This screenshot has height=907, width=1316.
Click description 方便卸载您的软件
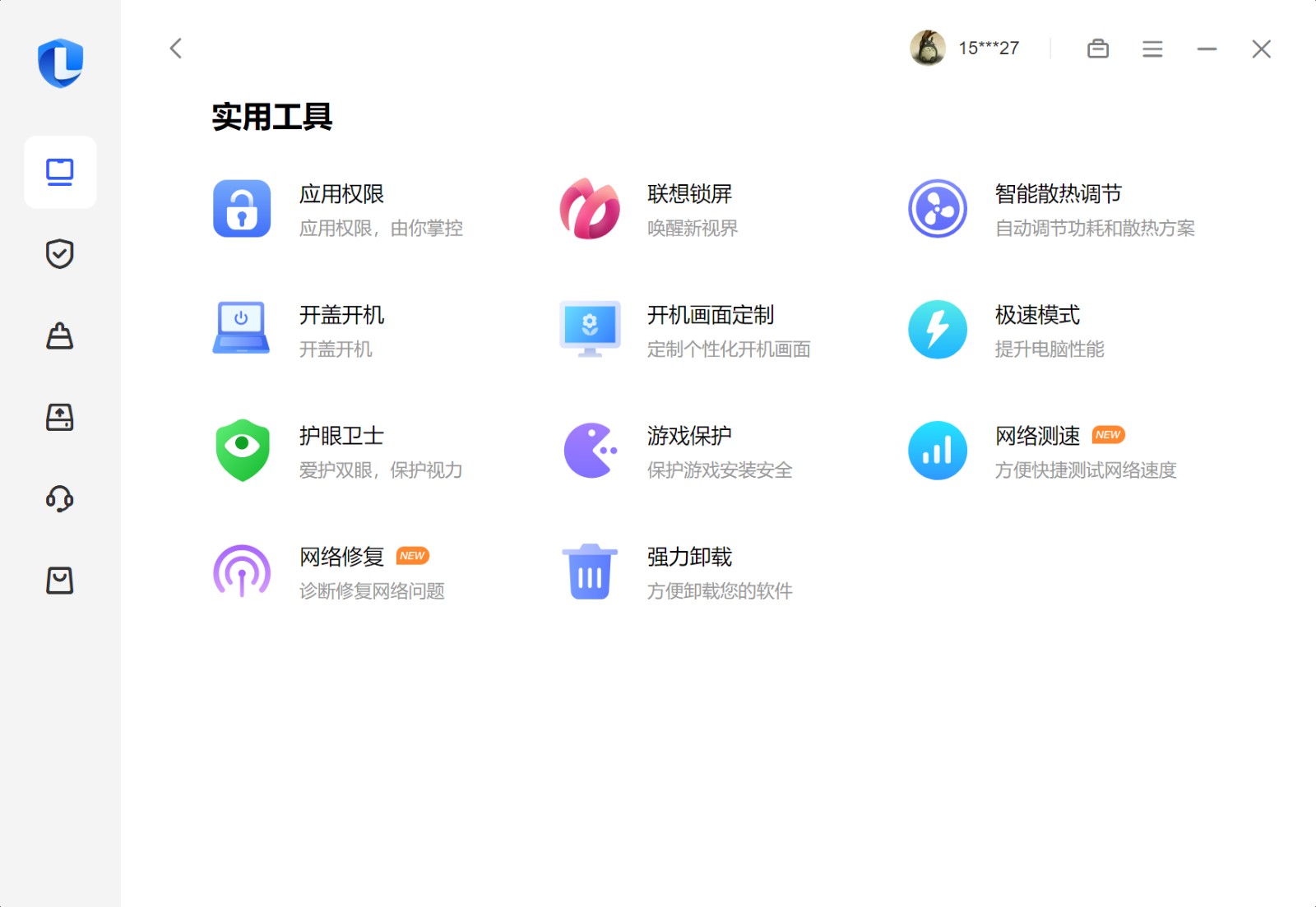tap(720, 591)
